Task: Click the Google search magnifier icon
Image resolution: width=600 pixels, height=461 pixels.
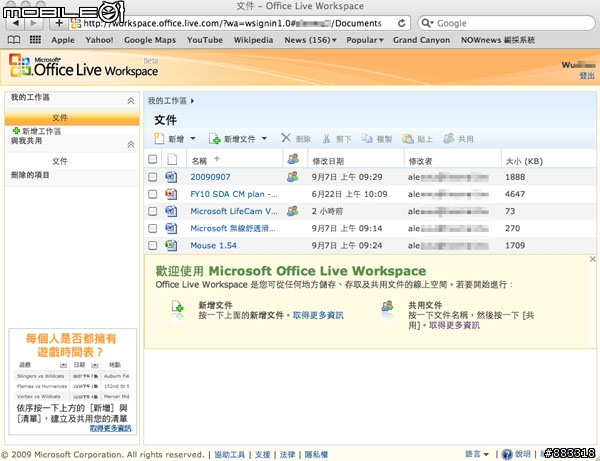Action: (x=425, y=23)
